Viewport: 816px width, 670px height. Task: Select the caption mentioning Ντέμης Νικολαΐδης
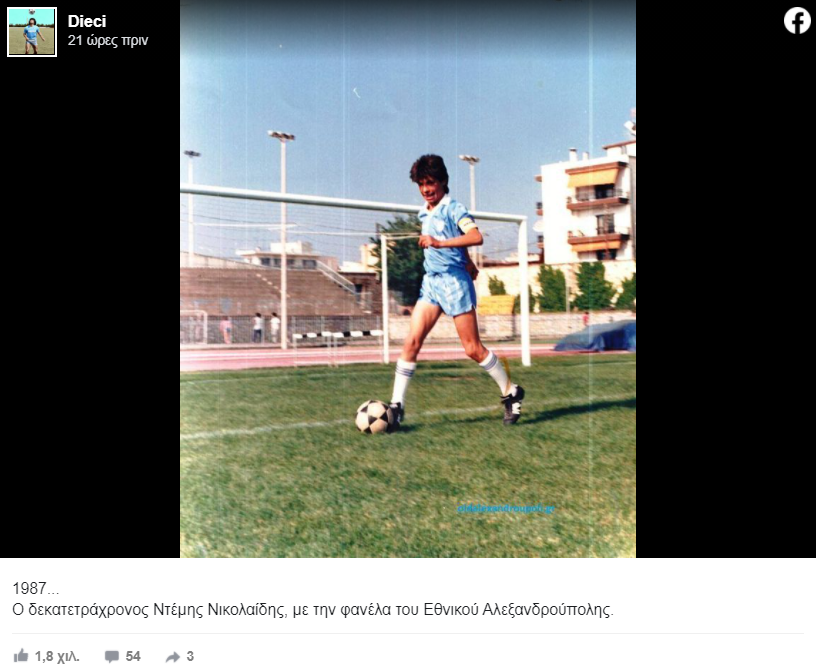point(313,609)
